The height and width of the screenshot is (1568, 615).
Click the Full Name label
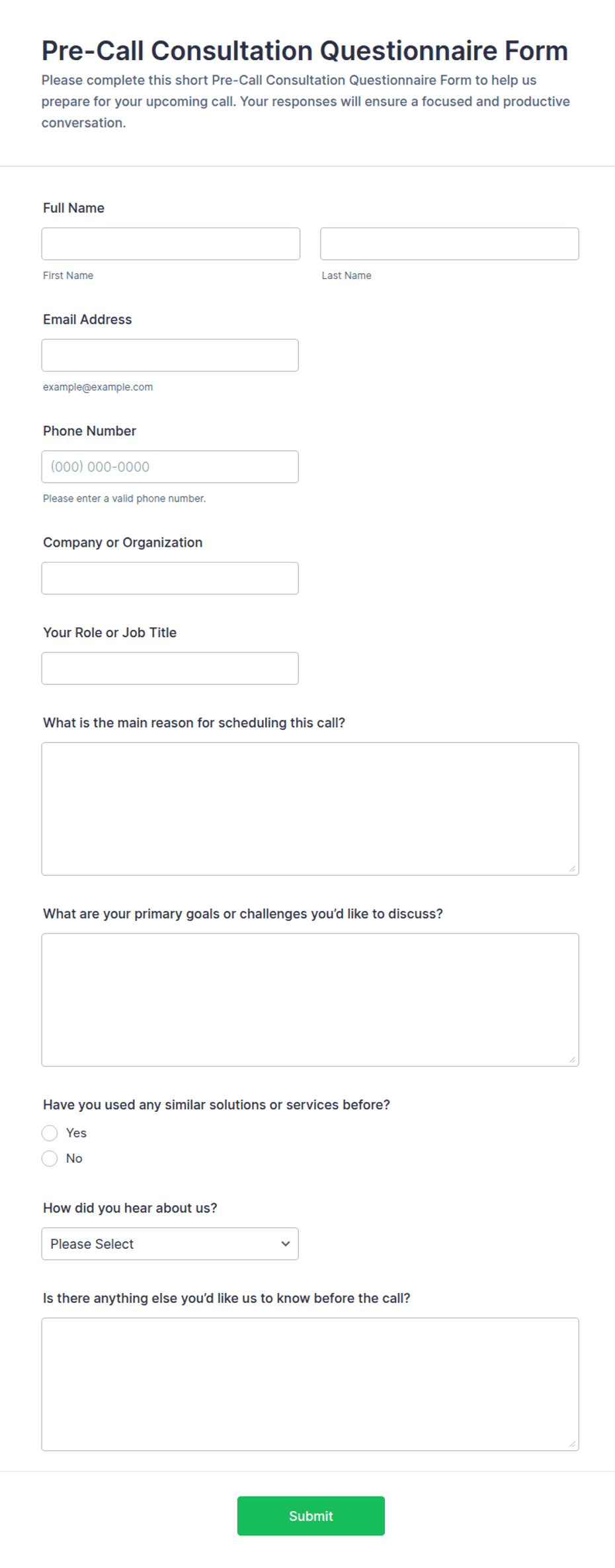click(73, 208)
